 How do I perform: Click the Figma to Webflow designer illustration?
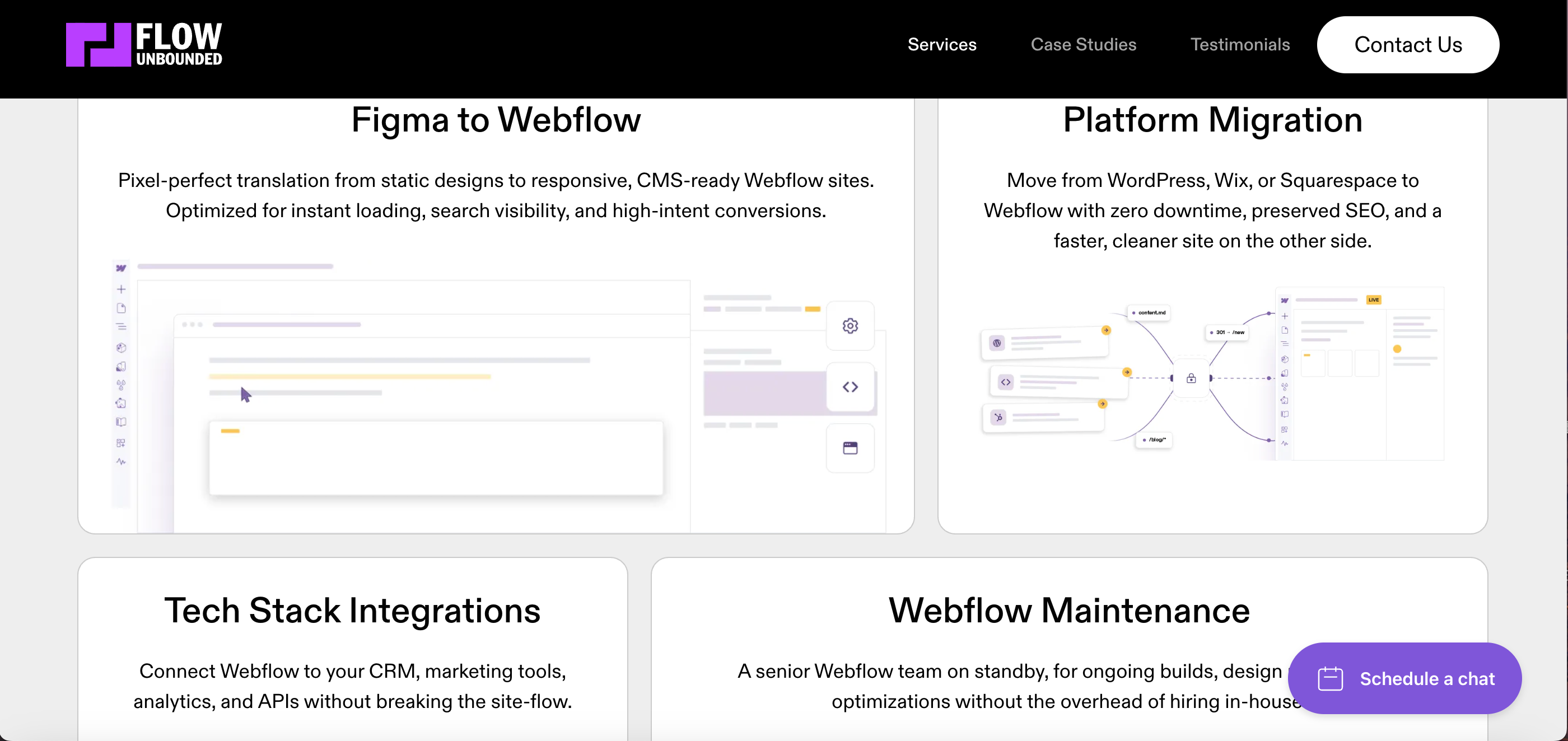click(x=498, y=397)
